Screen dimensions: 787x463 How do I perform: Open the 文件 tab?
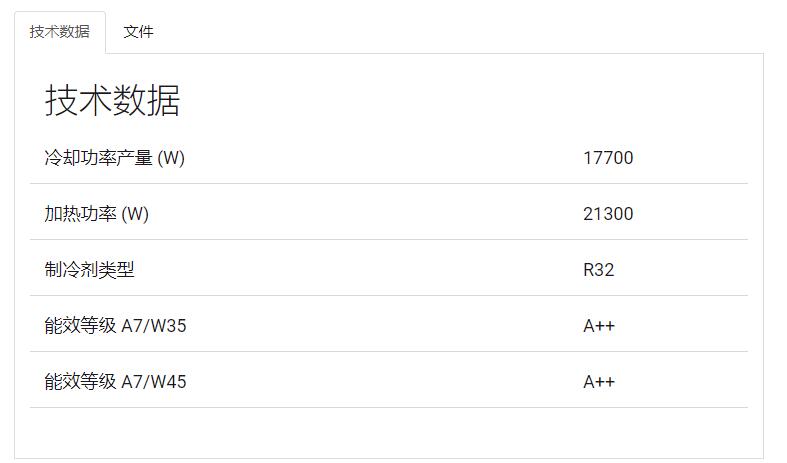[138, 32]
